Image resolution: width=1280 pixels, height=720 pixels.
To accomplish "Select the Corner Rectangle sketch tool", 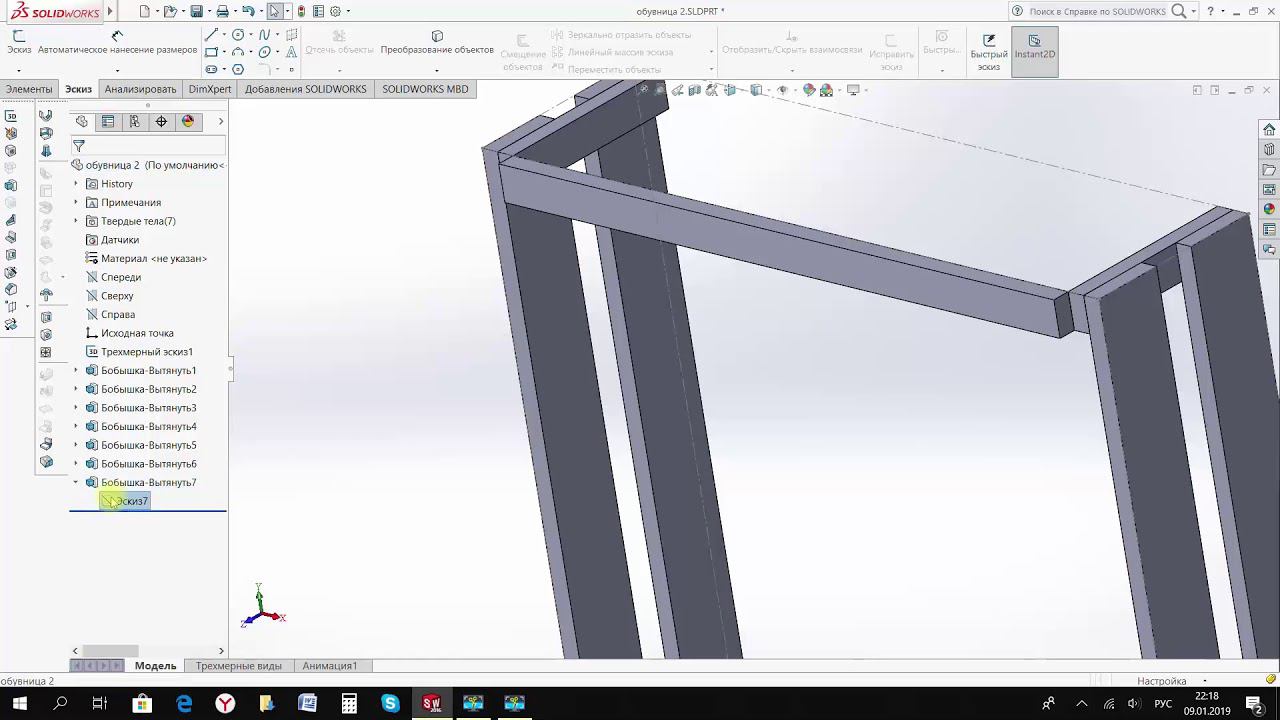I will [x=211, y=52].
